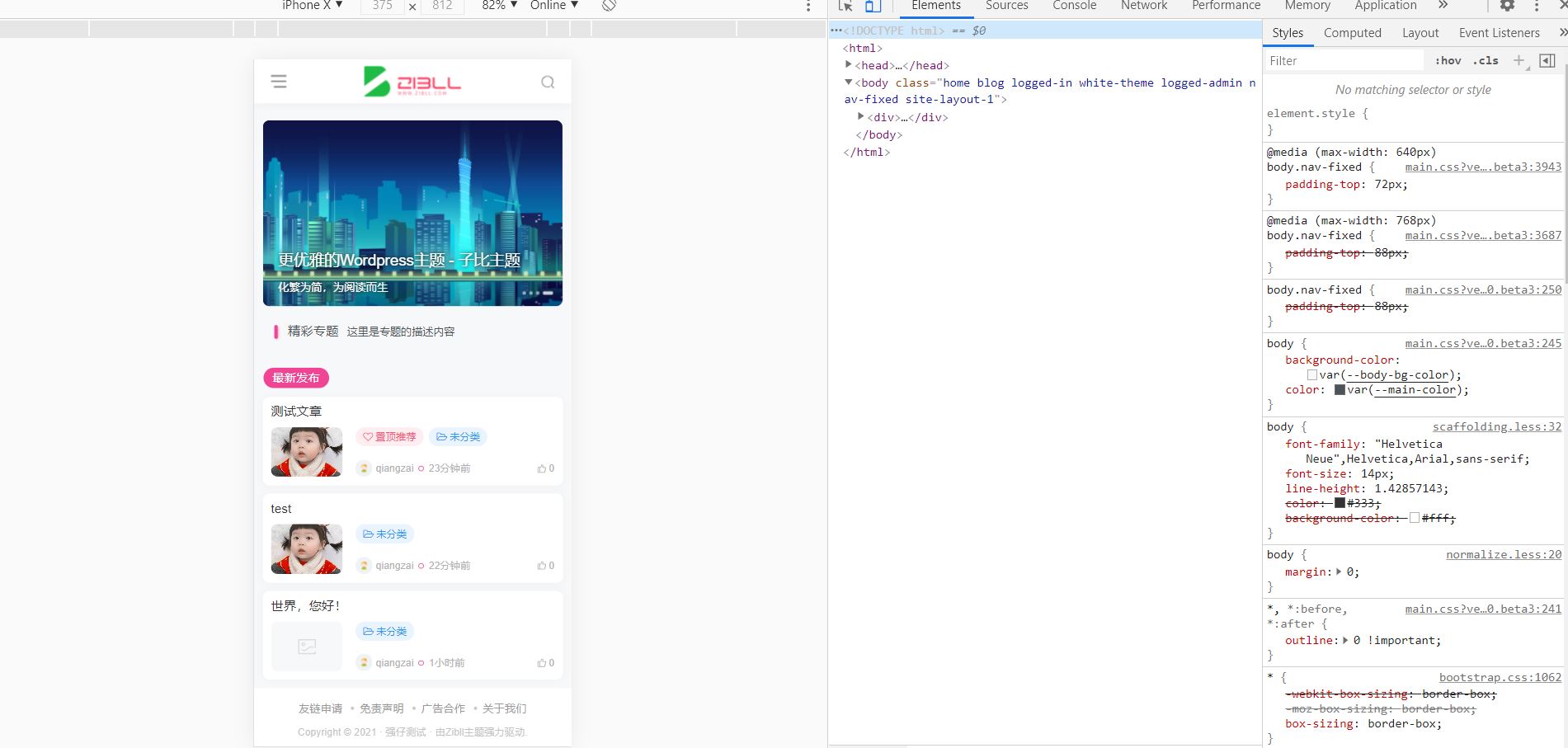Select the inspect element picker tool
Viewport: 1568px width, 748px height.
pyautogui.click(x=845, y=6)
